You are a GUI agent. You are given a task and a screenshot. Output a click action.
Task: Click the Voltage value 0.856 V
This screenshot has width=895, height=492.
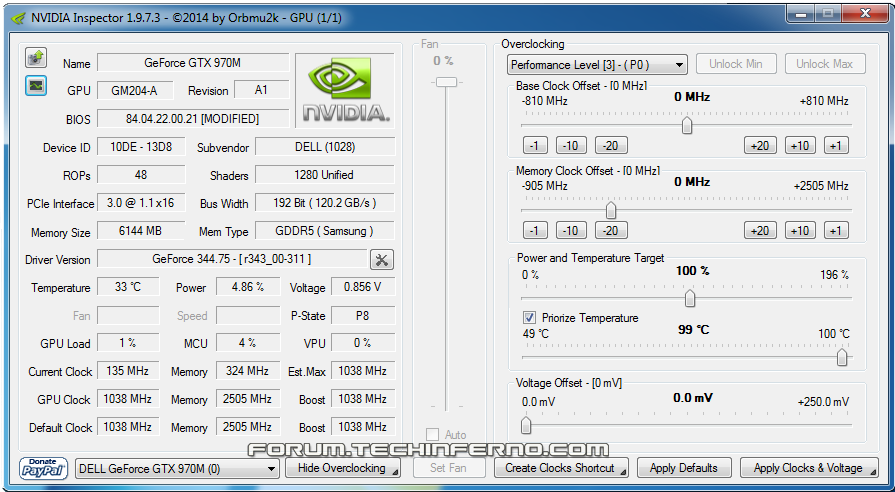coord(362,287)
